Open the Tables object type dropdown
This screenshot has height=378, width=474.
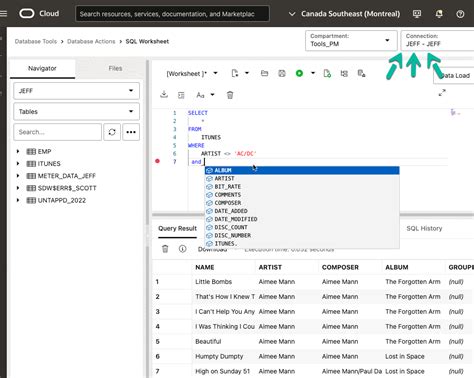click(76, 111)
